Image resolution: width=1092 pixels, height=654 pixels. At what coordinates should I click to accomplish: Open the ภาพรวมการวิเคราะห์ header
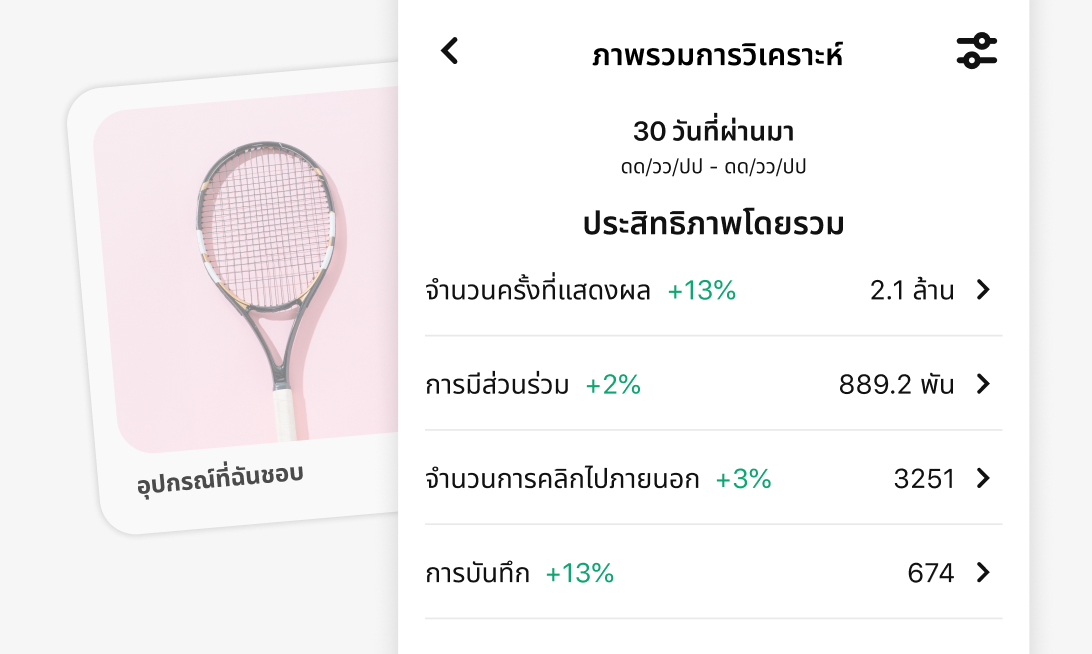pos(714,55)
